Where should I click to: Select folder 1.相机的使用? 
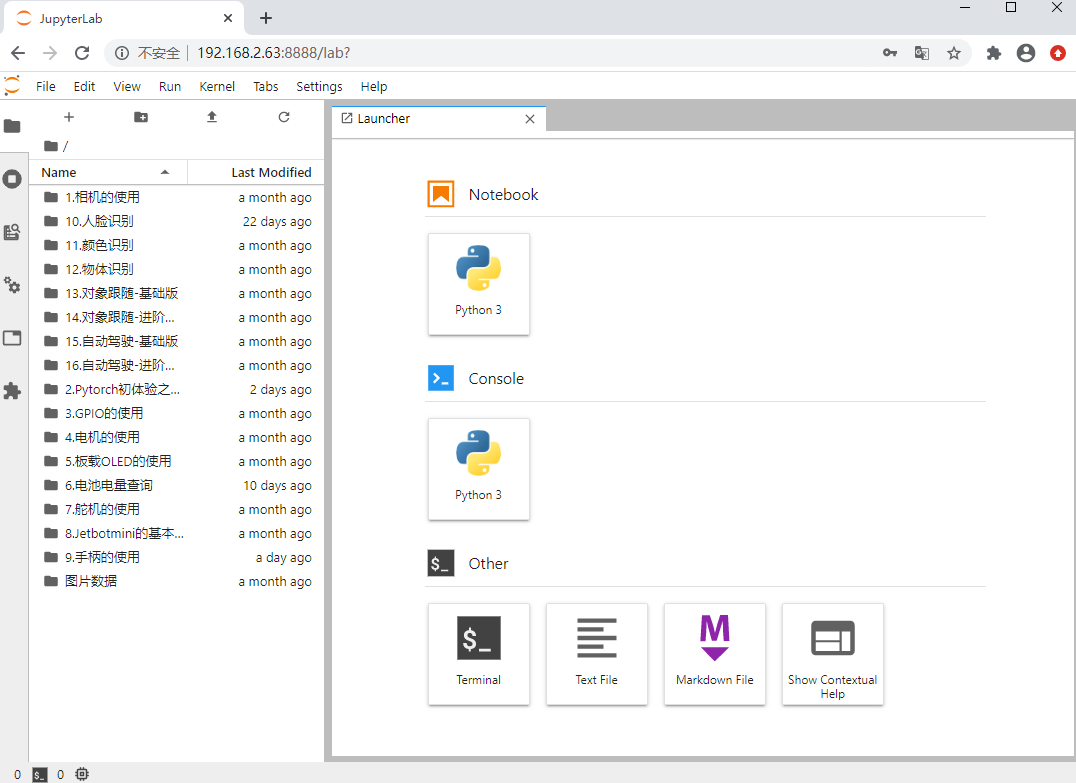(x=177, y=198)
